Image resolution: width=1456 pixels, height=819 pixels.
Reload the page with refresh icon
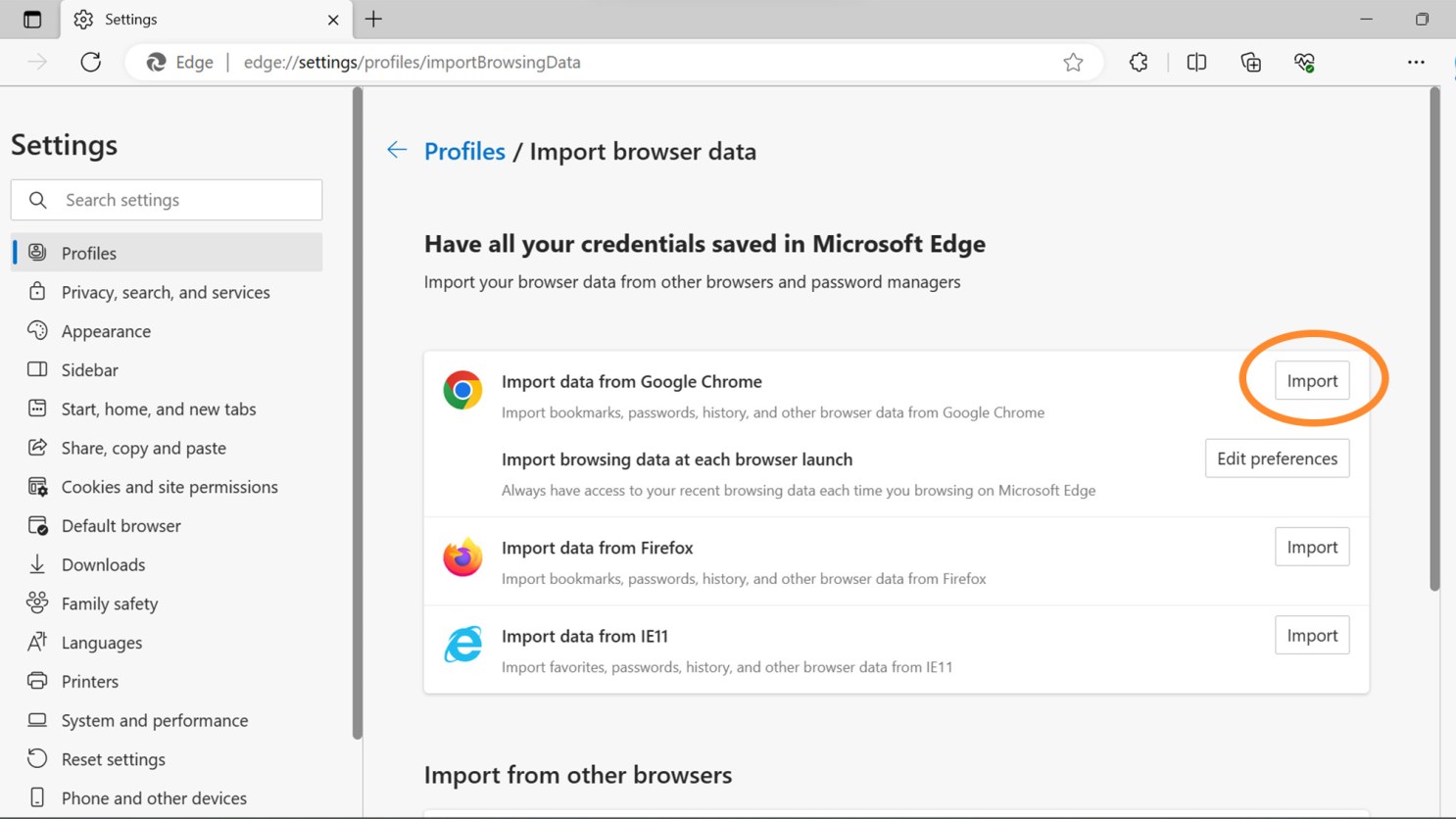(90, 61)
